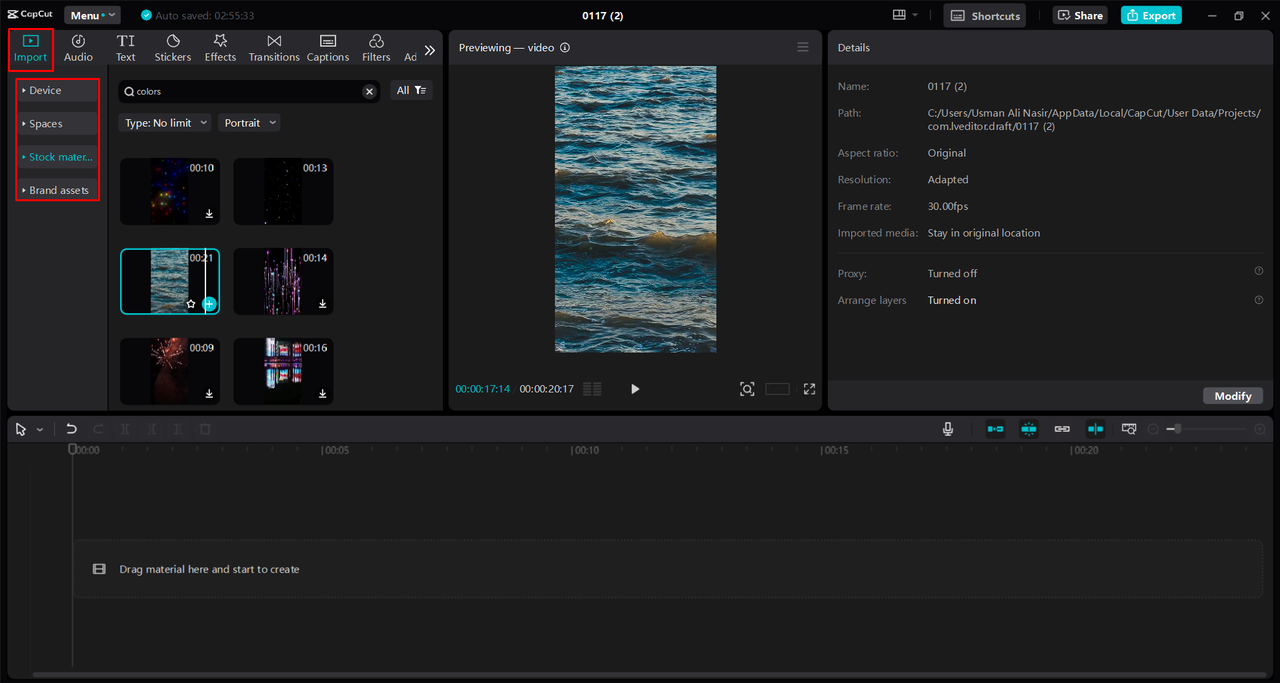Open the preview info icon
This screenshot has width=1280, height=683.
(565, 47)
